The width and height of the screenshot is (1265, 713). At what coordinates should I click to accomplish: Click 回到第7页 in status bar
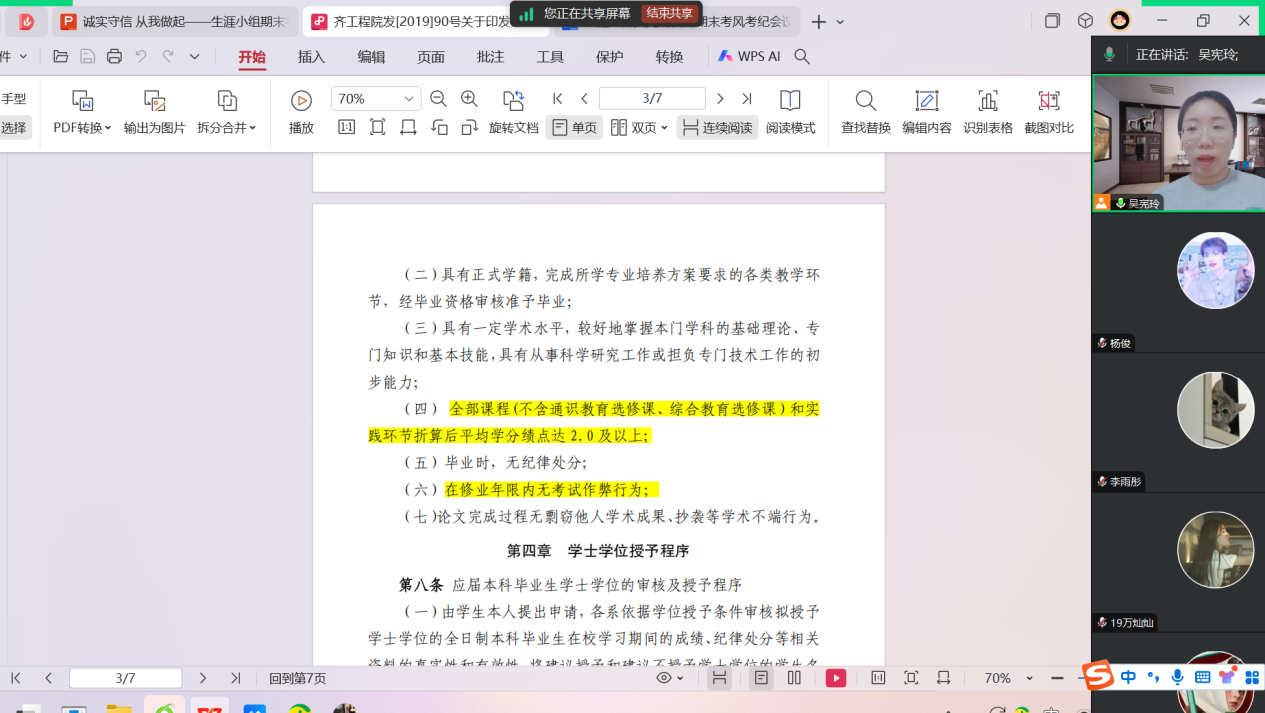pyautogui.click(x=297, y=678)
